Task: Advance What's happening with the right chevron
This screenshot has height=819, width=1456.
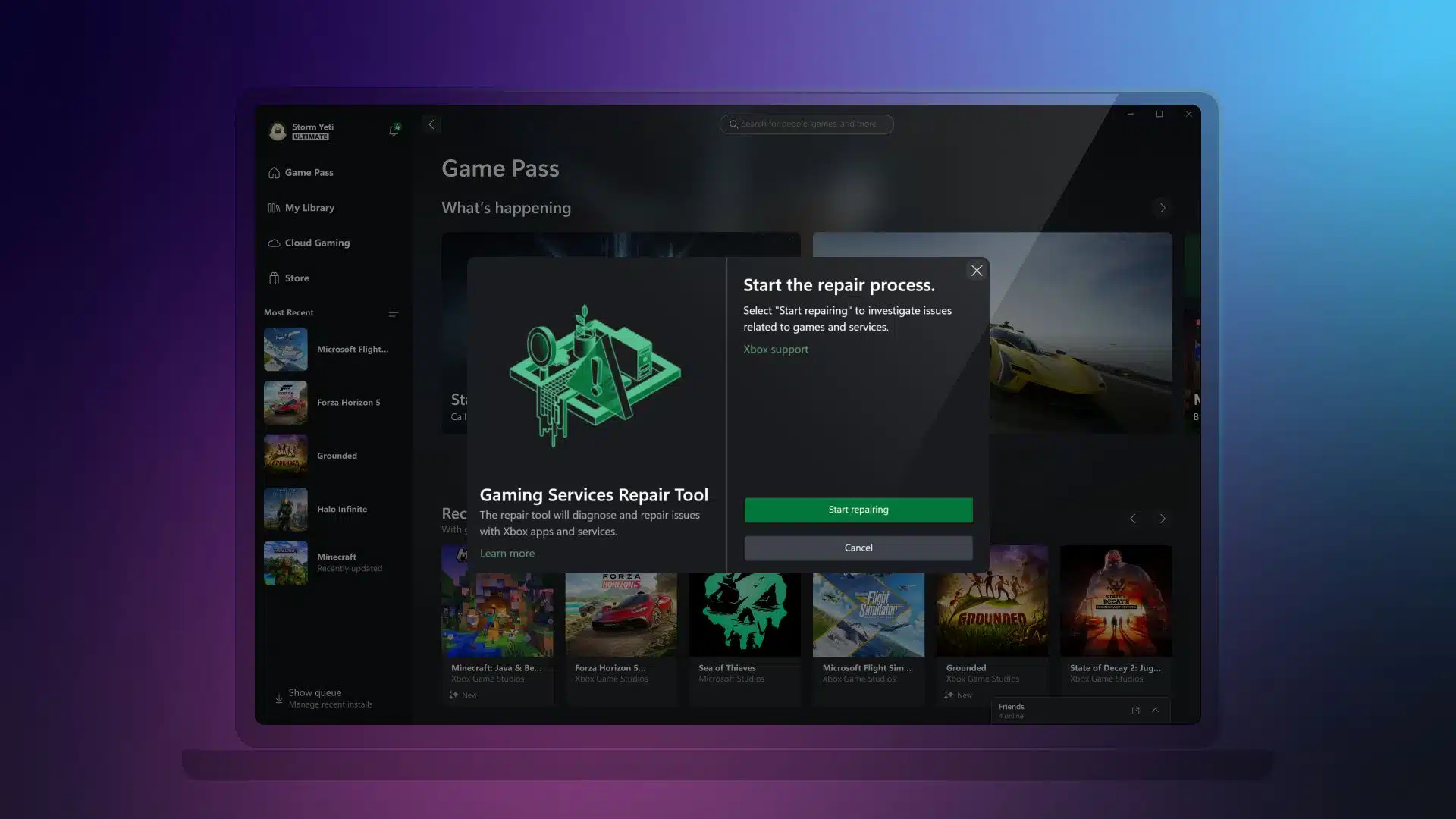Action: pos(1162,208)
